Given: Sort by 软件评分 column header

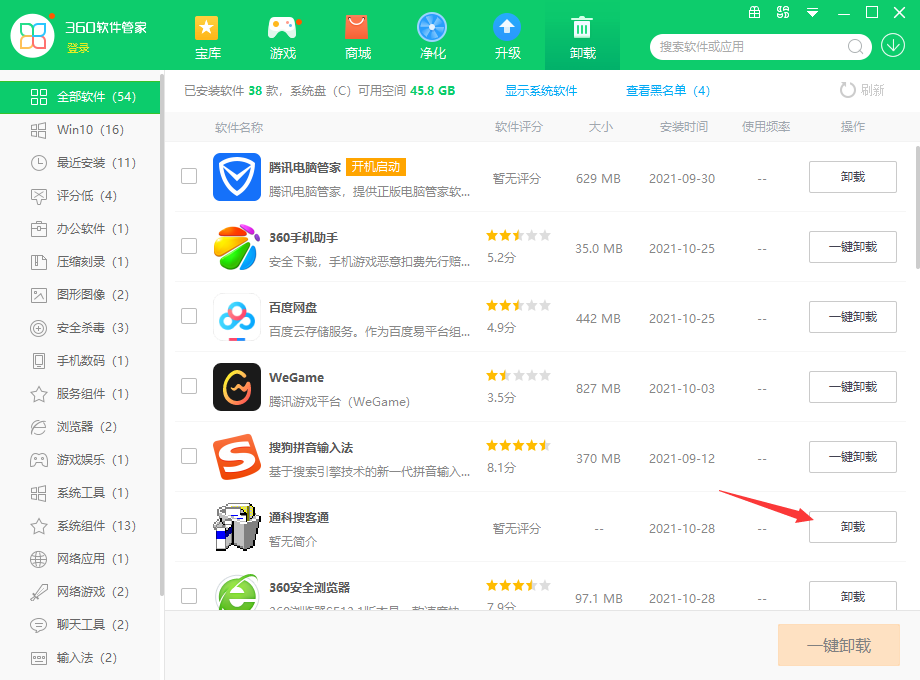Looking at the screenshot, I should point(519,127).
